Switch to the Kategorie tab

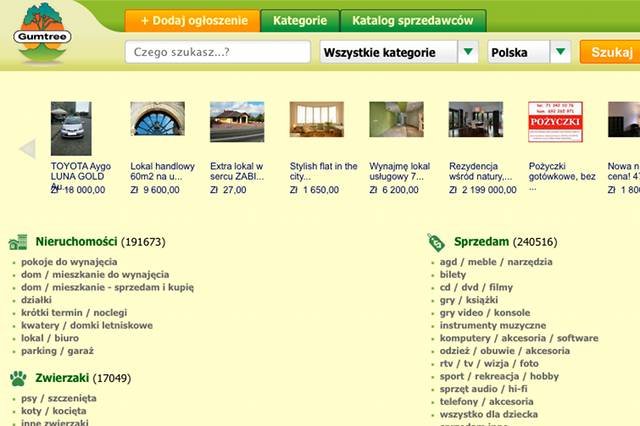[300, 21]
